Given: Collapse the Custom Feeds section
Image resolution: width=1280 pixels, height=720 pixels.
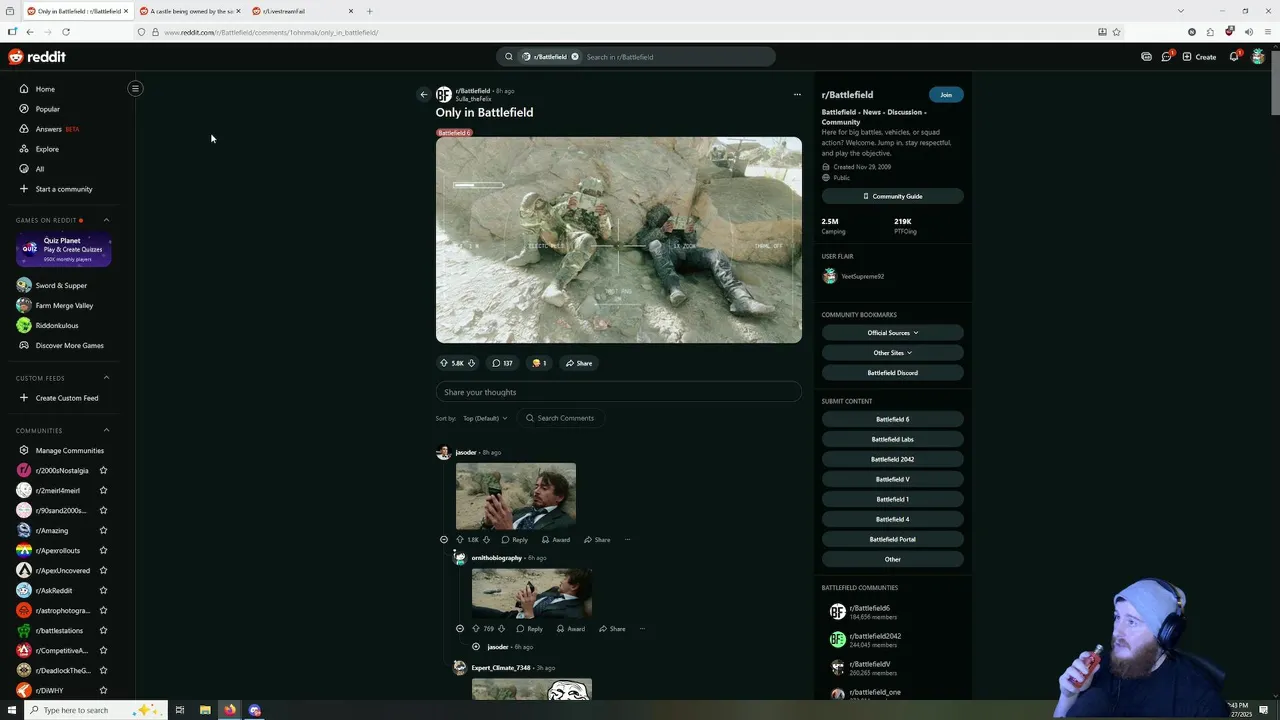Looking at the screenshot, I should (x=107, y=378).
